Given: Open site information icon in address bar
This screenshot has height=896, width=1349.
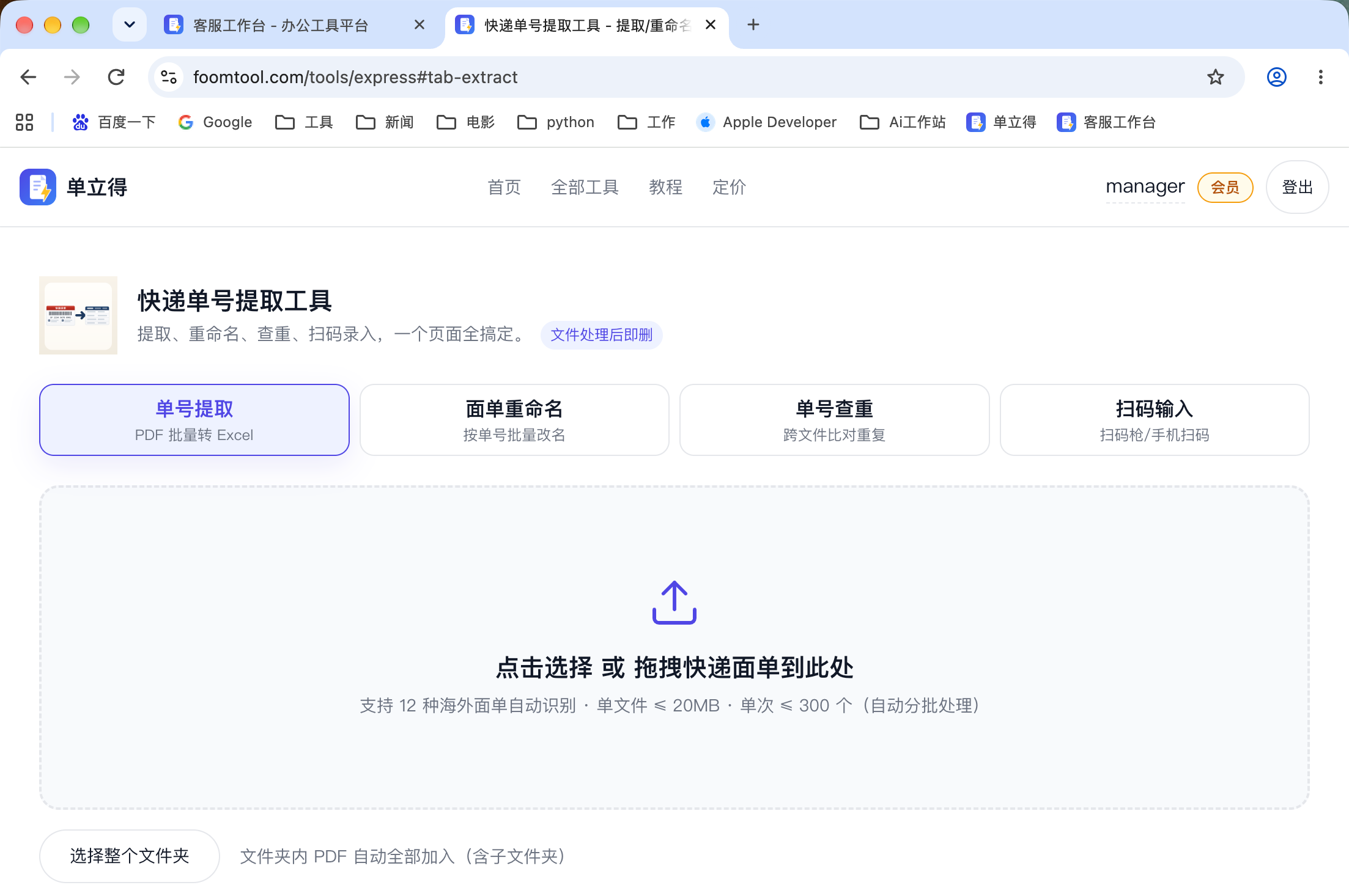Looking at the screenshot, I should pos(169,77).
